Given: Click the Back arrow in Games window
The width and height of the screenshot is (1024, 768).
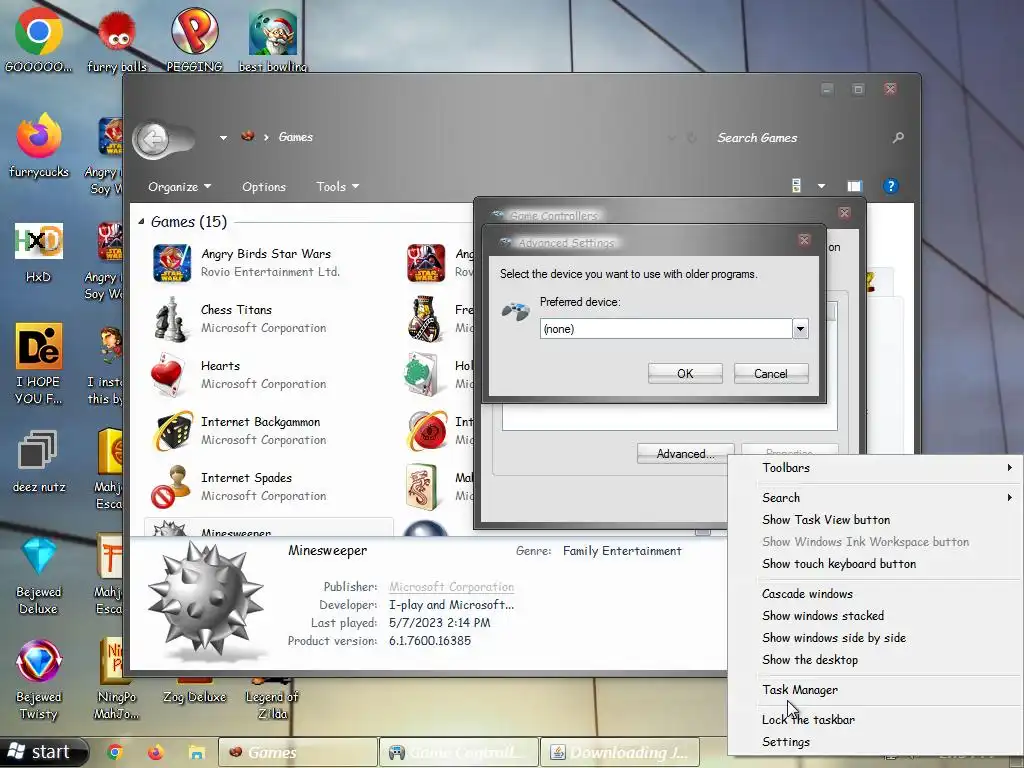Looking at the screenshot, I should click(x=153, y=138).
